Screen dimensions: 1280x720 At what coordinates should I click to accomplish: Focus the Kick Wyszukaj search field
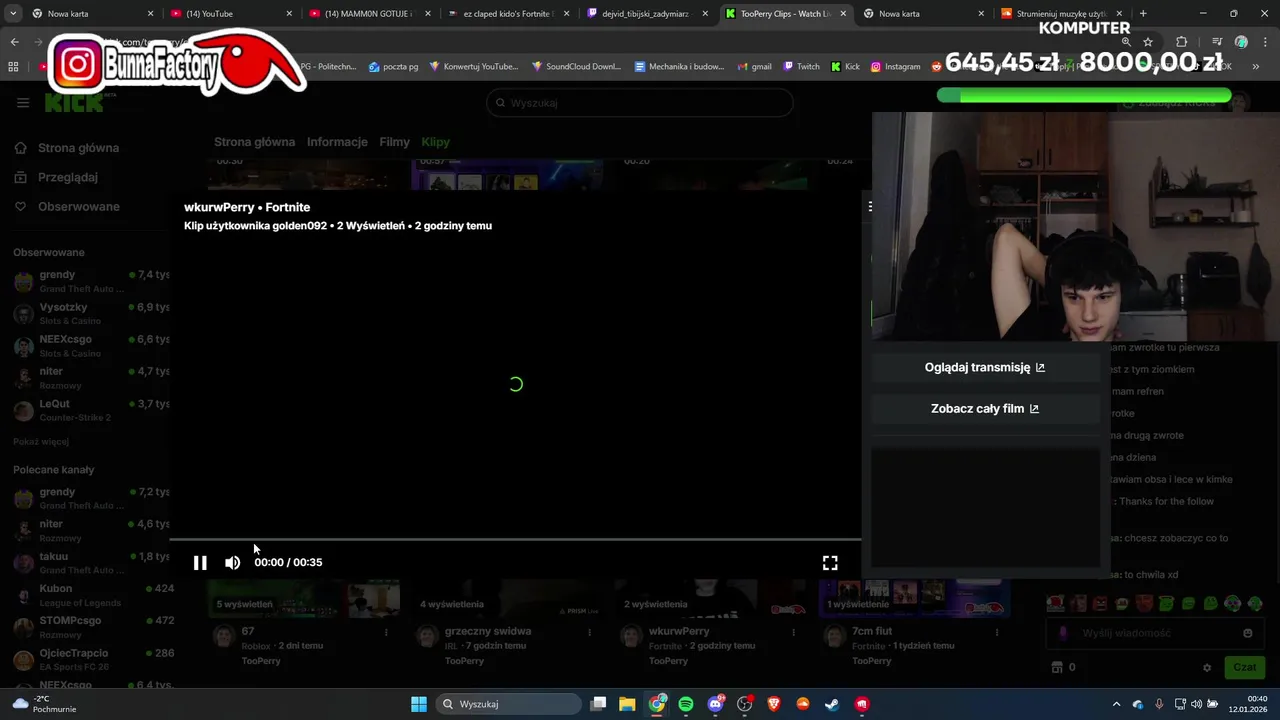(640, 103)
